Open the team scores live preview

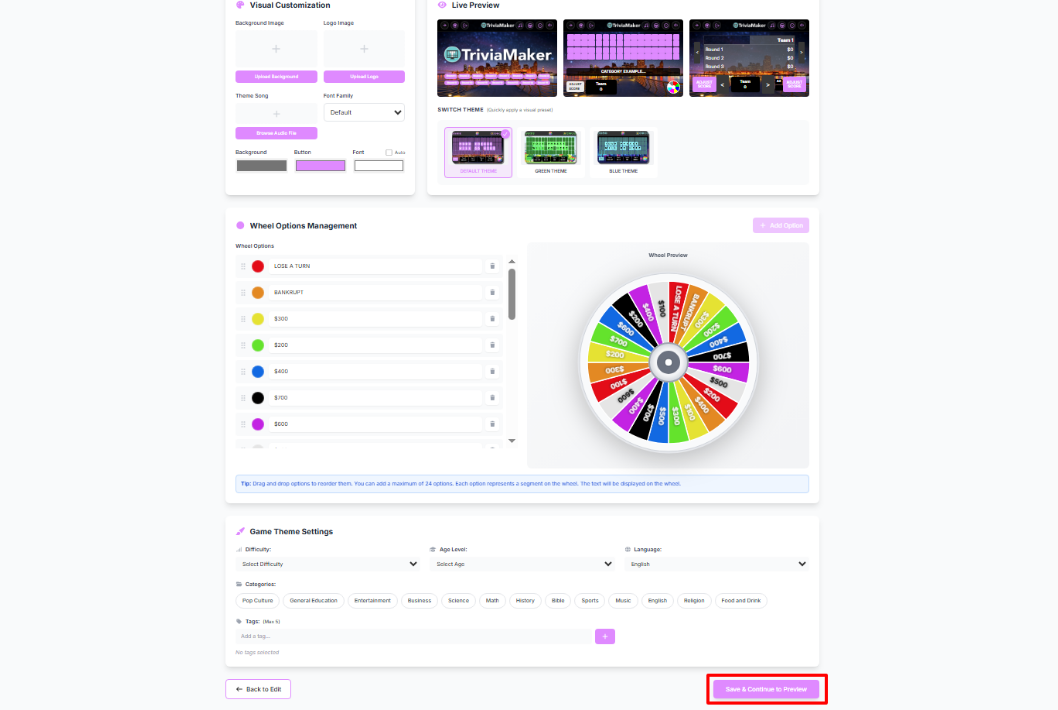(x=749, y=58)
